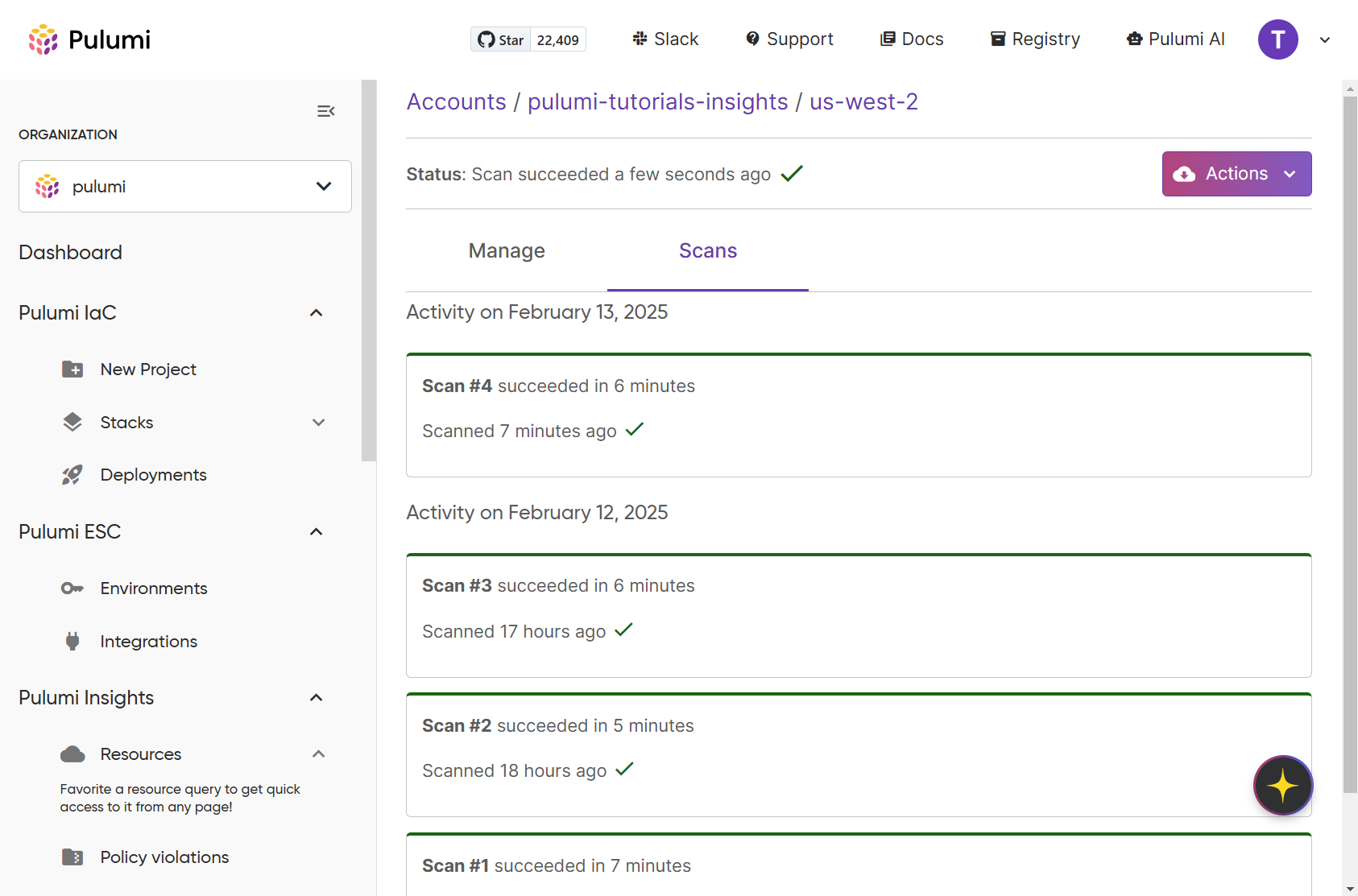Open the Actions dropdown button

point(1236,174)
